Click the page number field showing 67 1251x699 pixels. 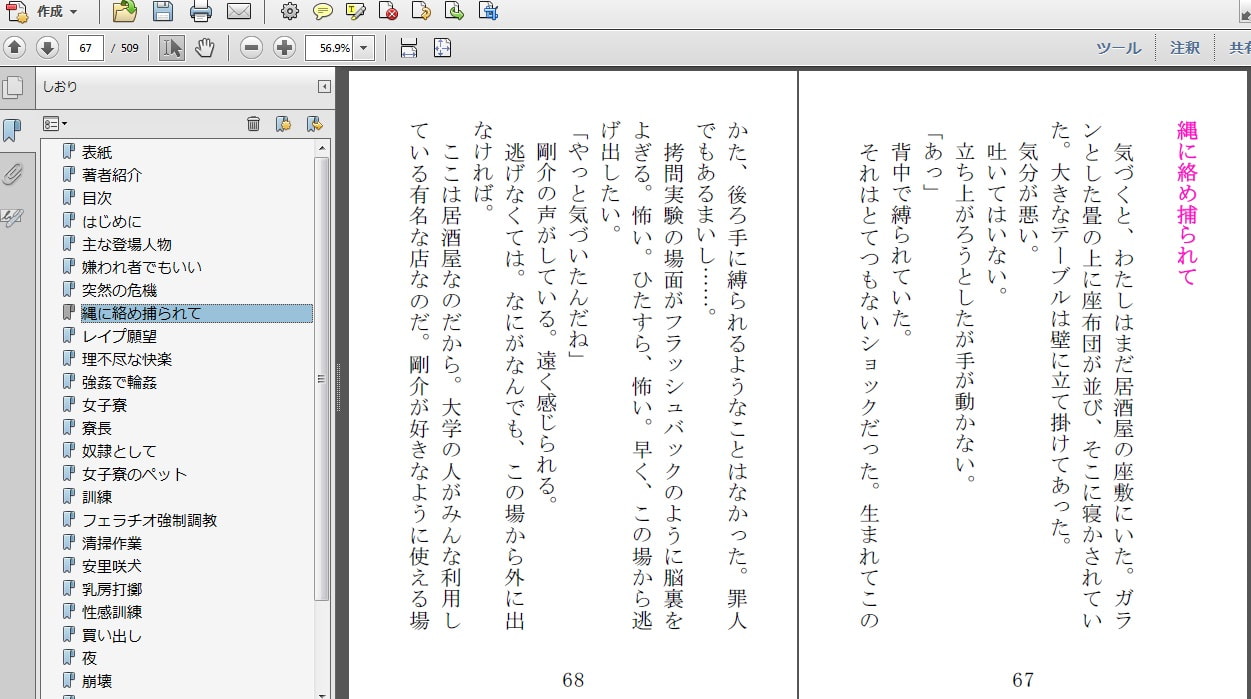point(86,47)
